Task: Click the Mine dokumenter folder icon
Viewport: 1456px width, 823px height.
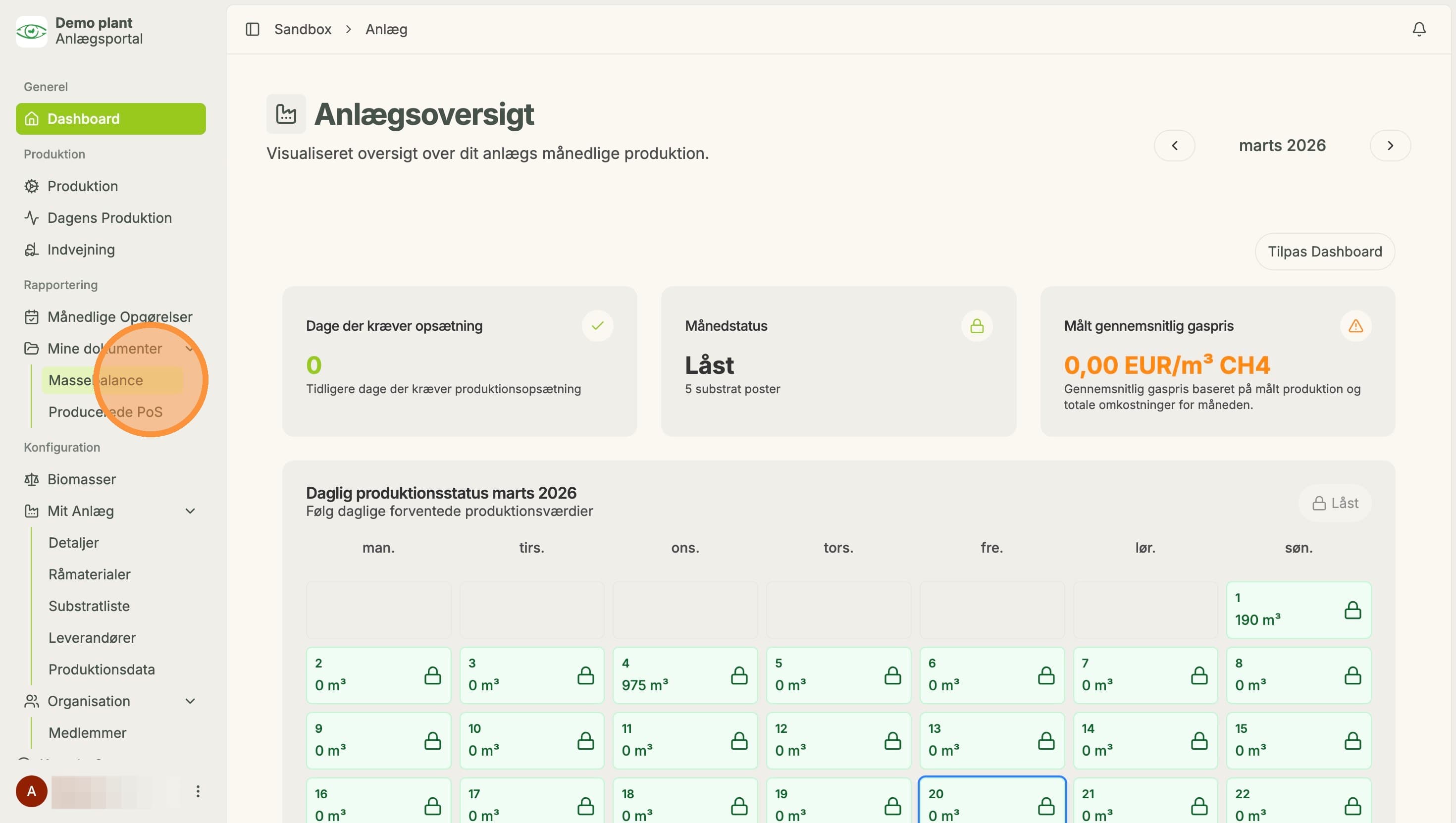Action: pyautogui.click(x=32, y=348)
